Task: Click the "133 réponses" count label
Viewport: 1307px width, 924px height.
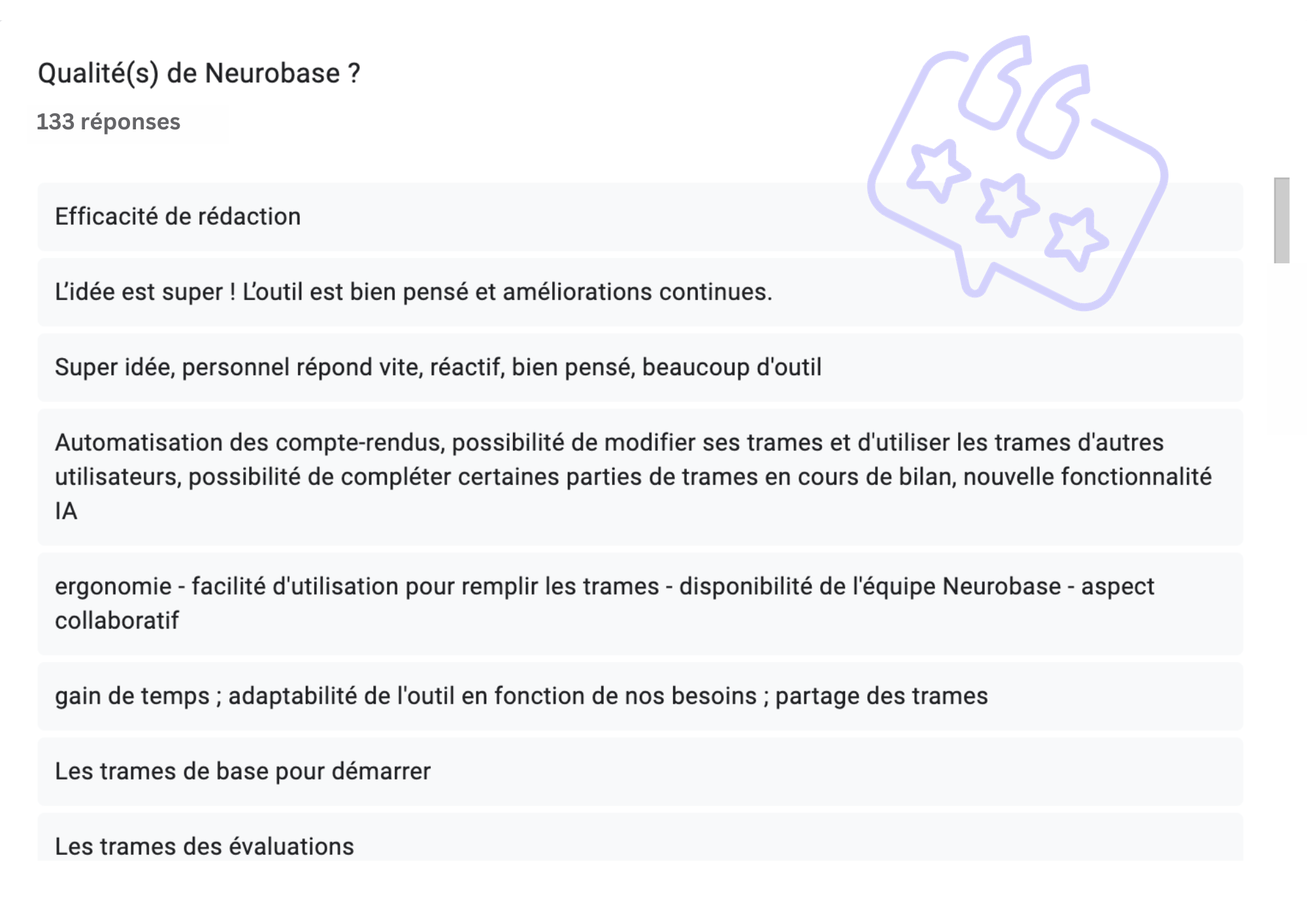Action: pyautogui.click(x=108, y=122)
